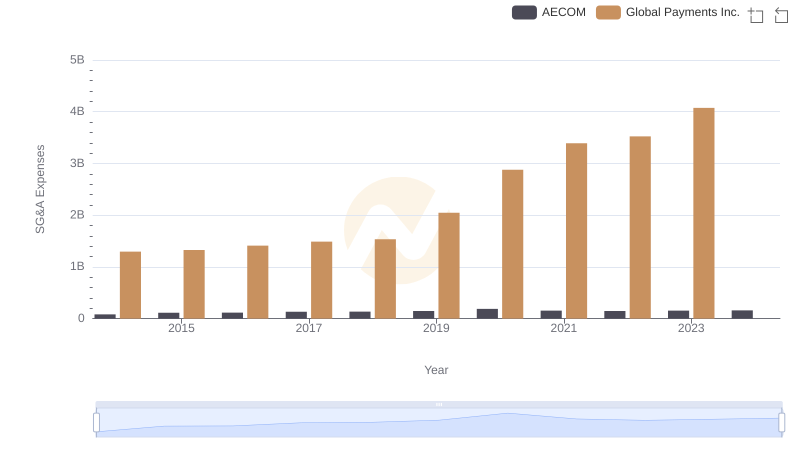800x461 pixels.
Task: Select the 2021 Global Payments bar
Action: (x=577, y=231)
